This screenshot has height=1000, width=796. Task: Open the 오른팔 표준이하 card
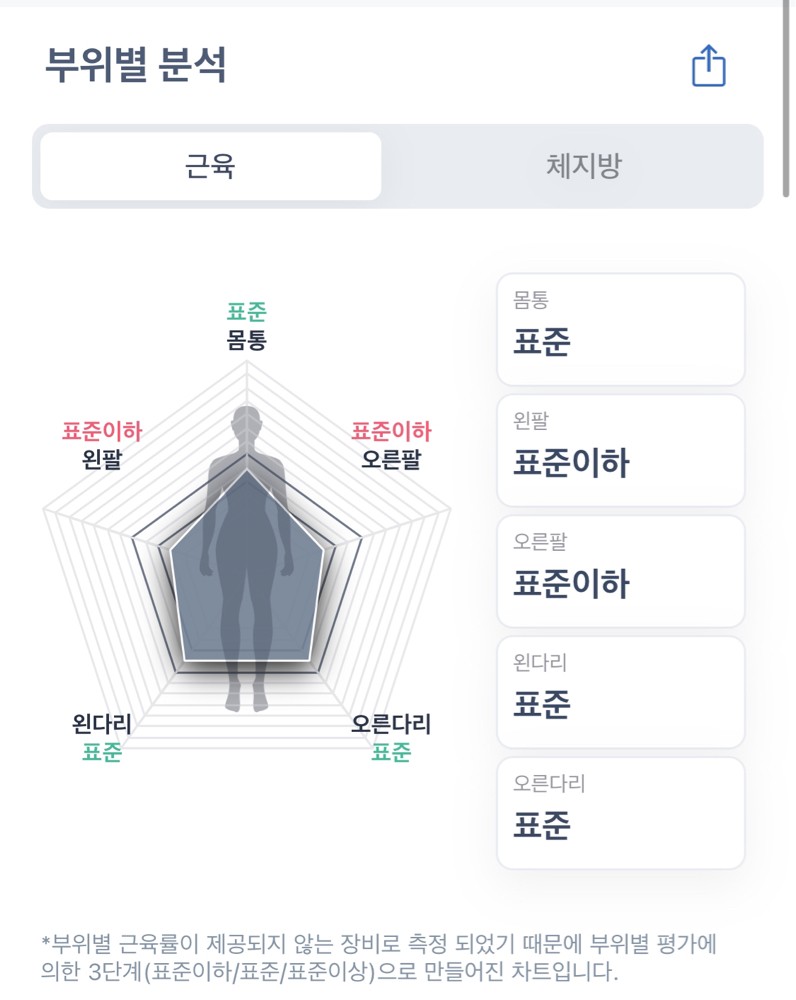pos(620,571)
